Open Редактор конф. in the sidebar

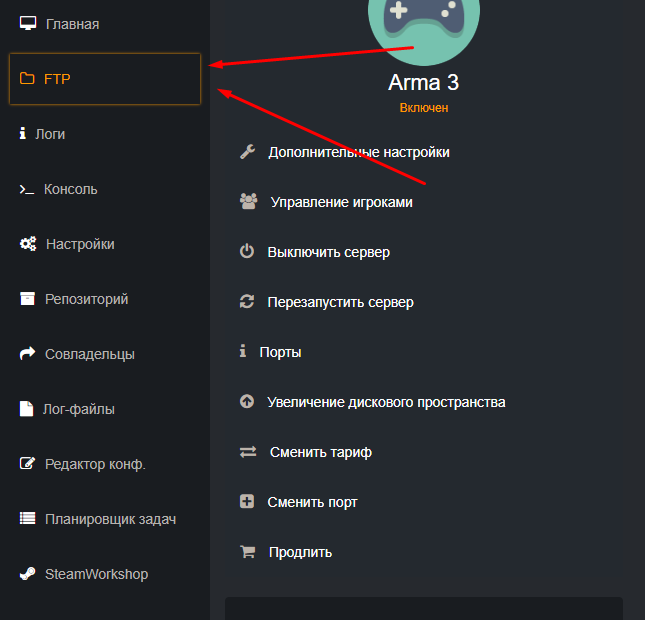click(95, 464)
